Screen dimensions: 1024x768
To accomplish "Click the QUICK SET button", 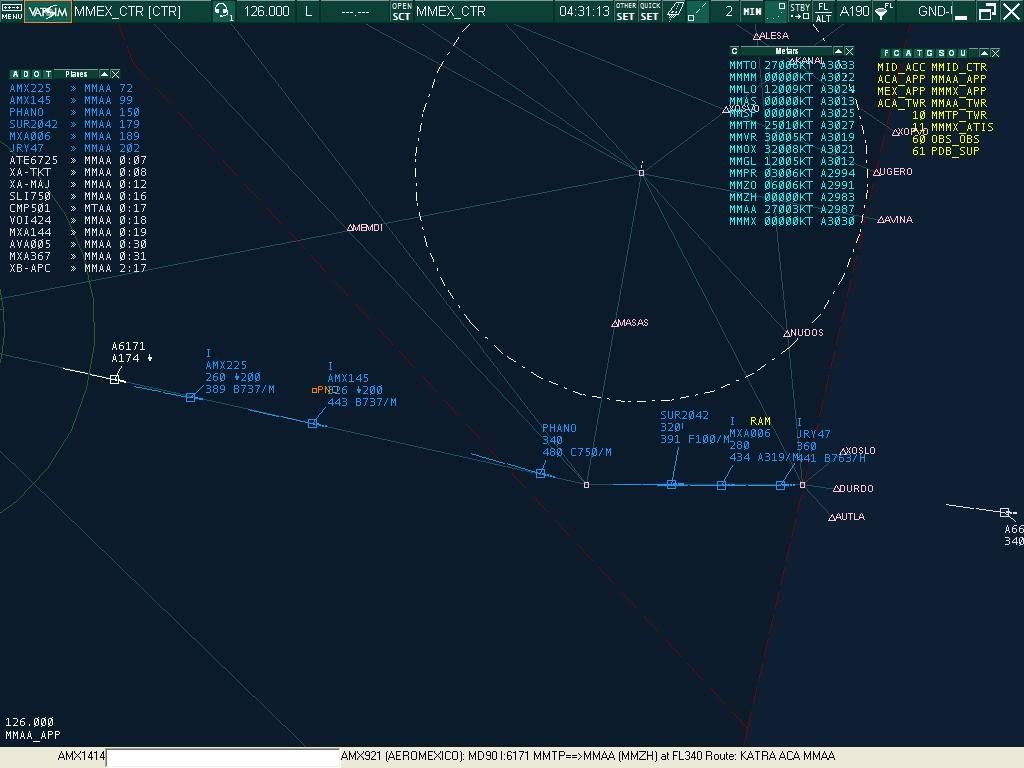I will 650,12.
